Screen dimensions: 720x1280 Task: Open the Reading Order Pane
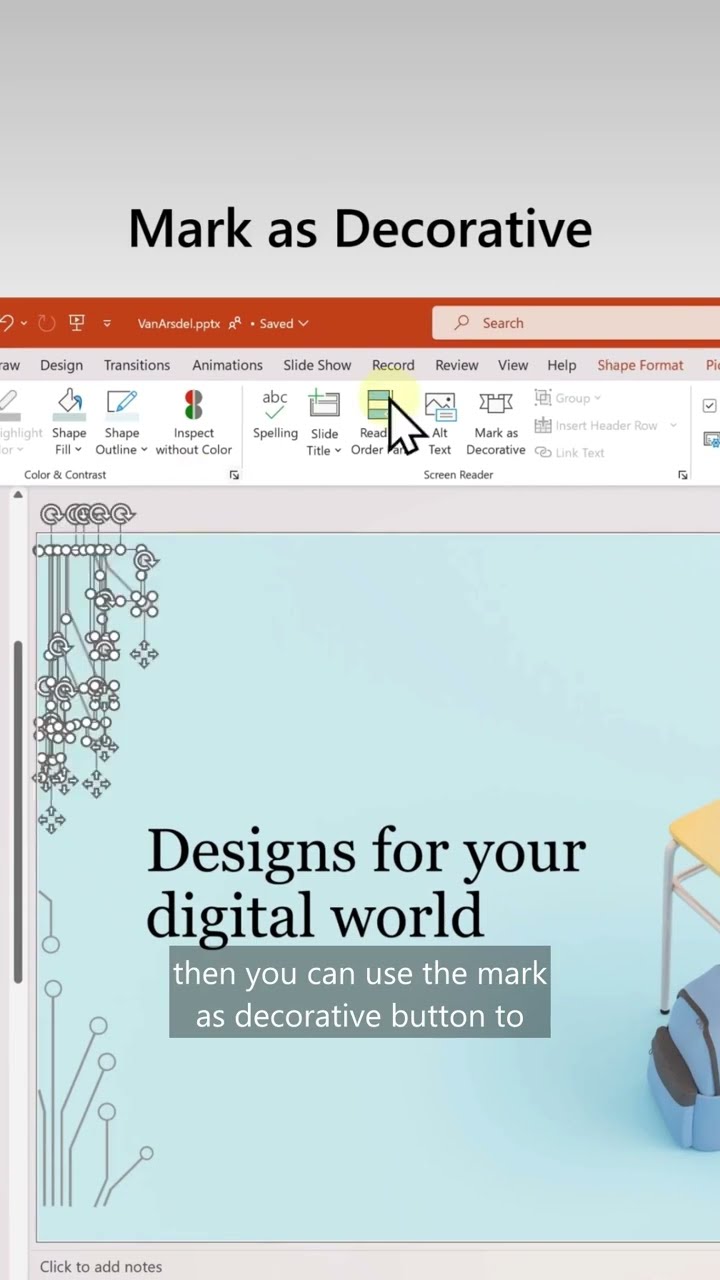click(x=381, y=424)
